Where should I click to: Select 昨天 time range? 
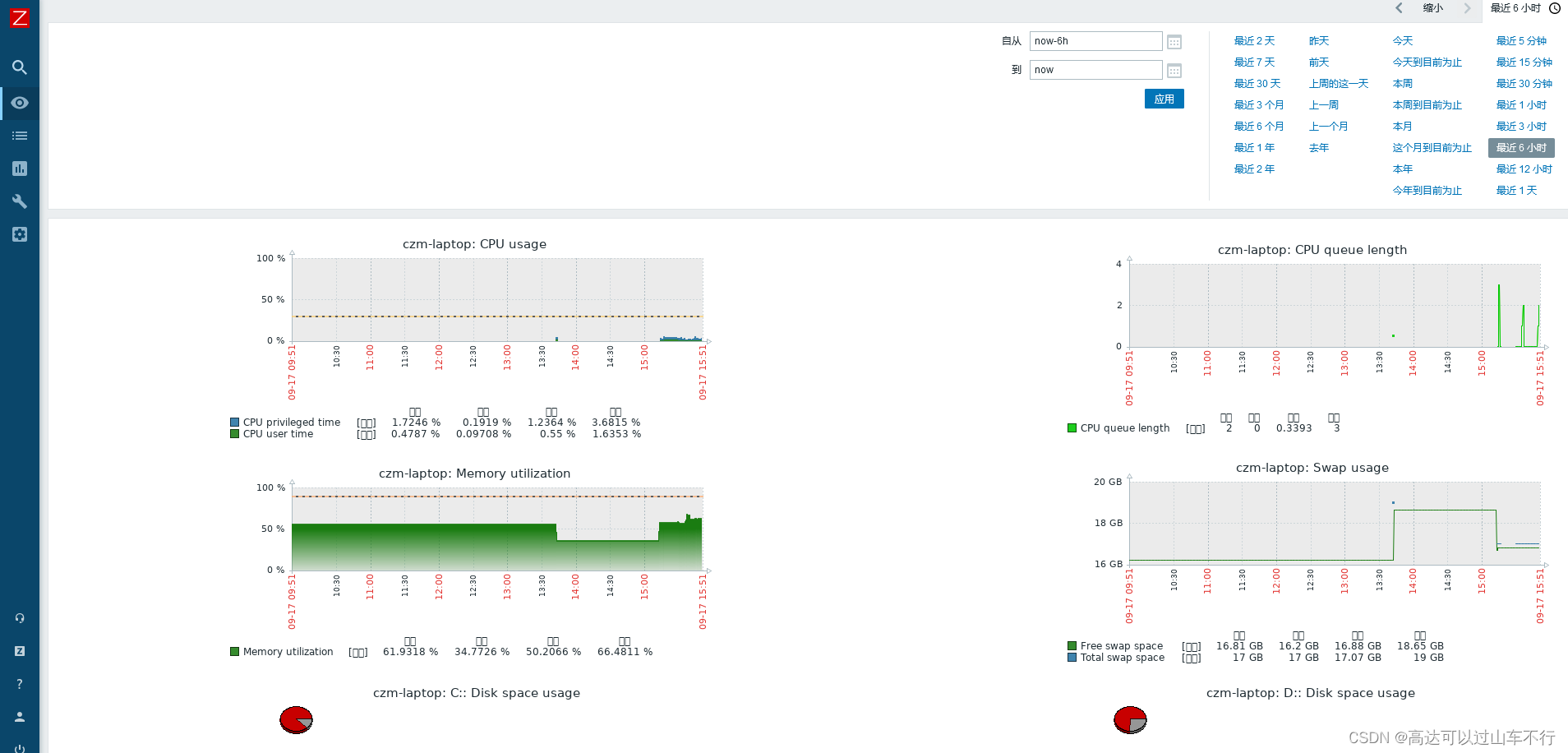(x=1319, y=41)
